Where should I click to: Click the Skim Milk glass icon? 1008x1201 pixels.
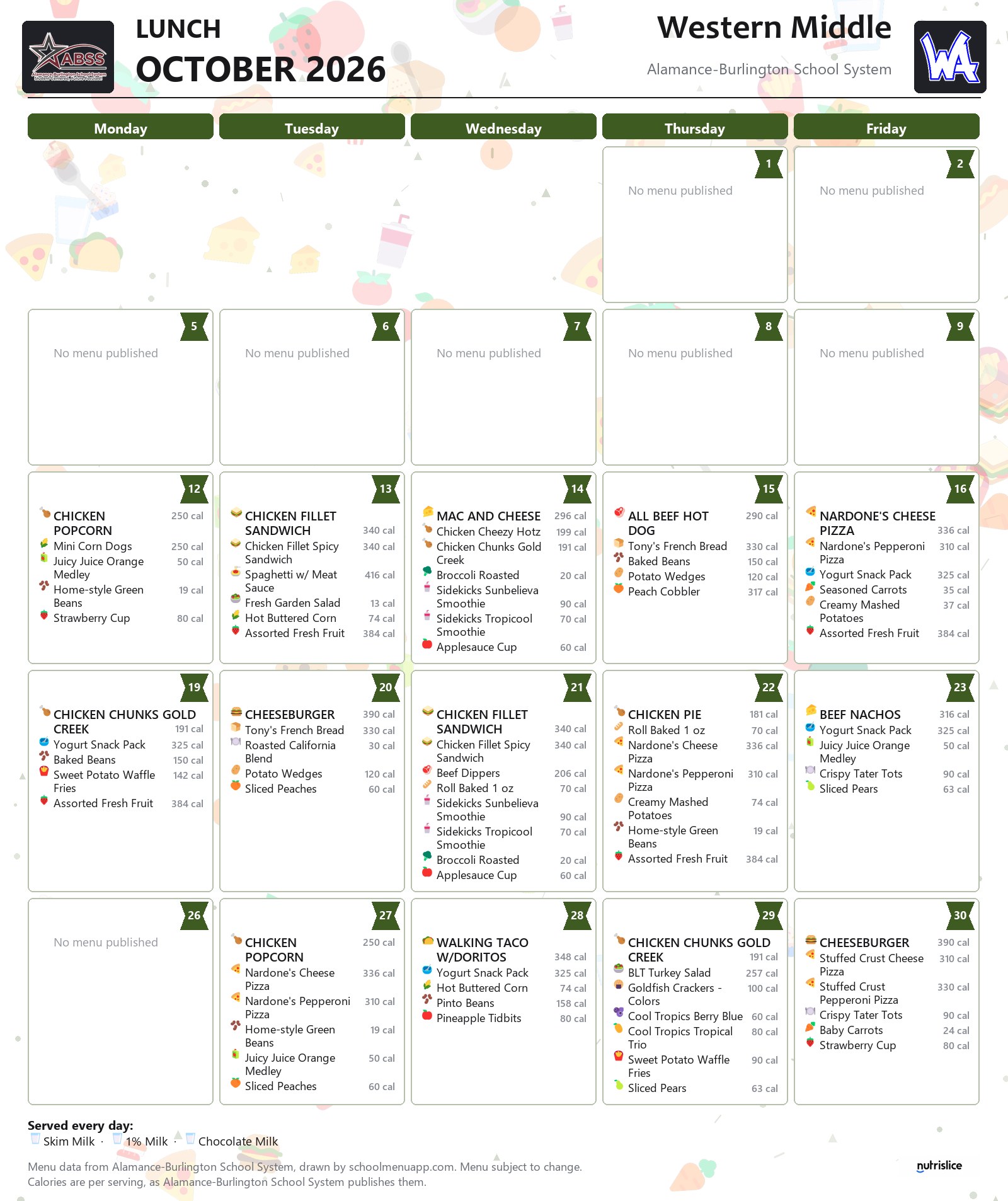click(x=35, y=1139)
